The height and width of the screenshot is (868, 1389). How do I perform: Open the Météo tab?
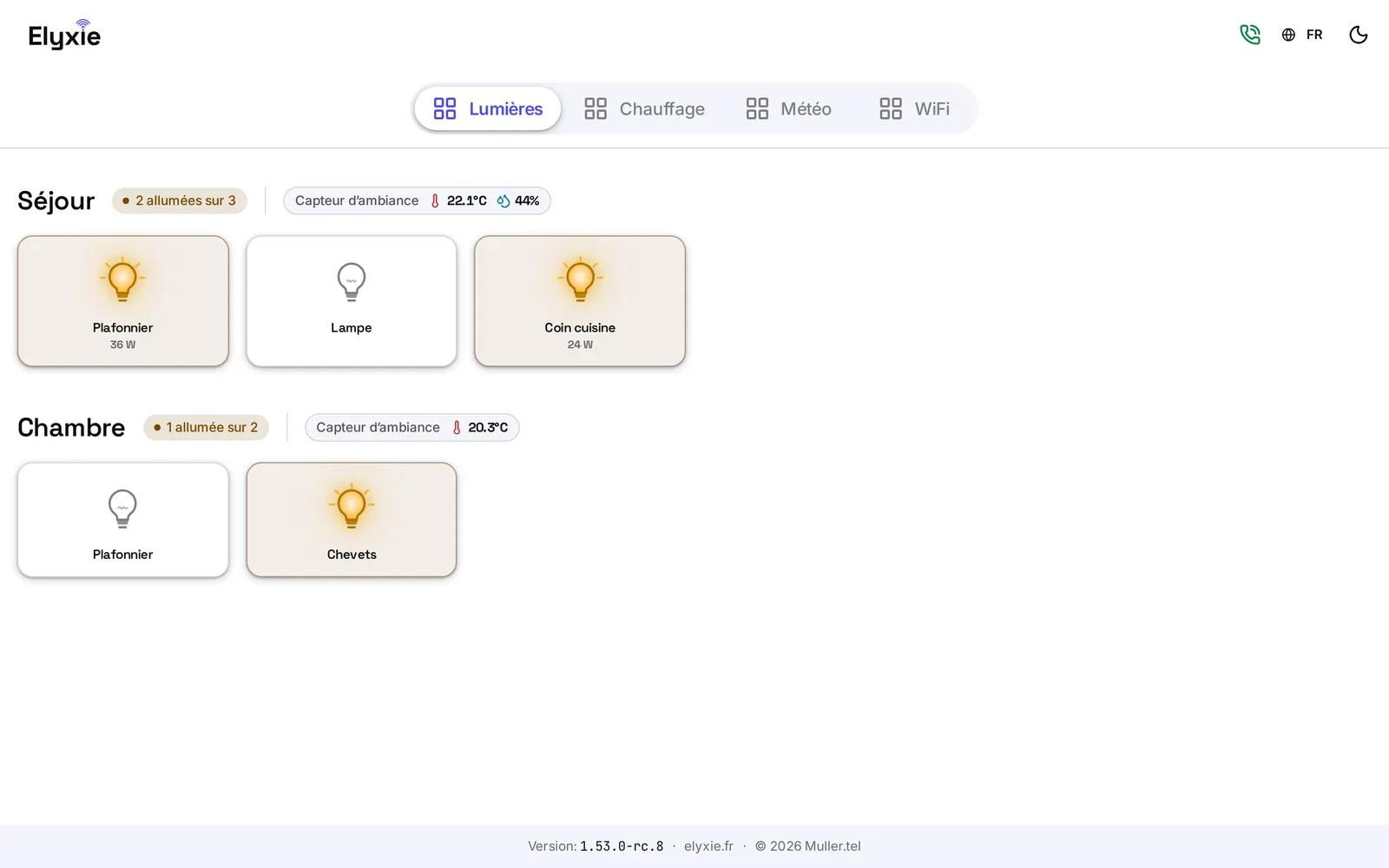tap(788, 108)
